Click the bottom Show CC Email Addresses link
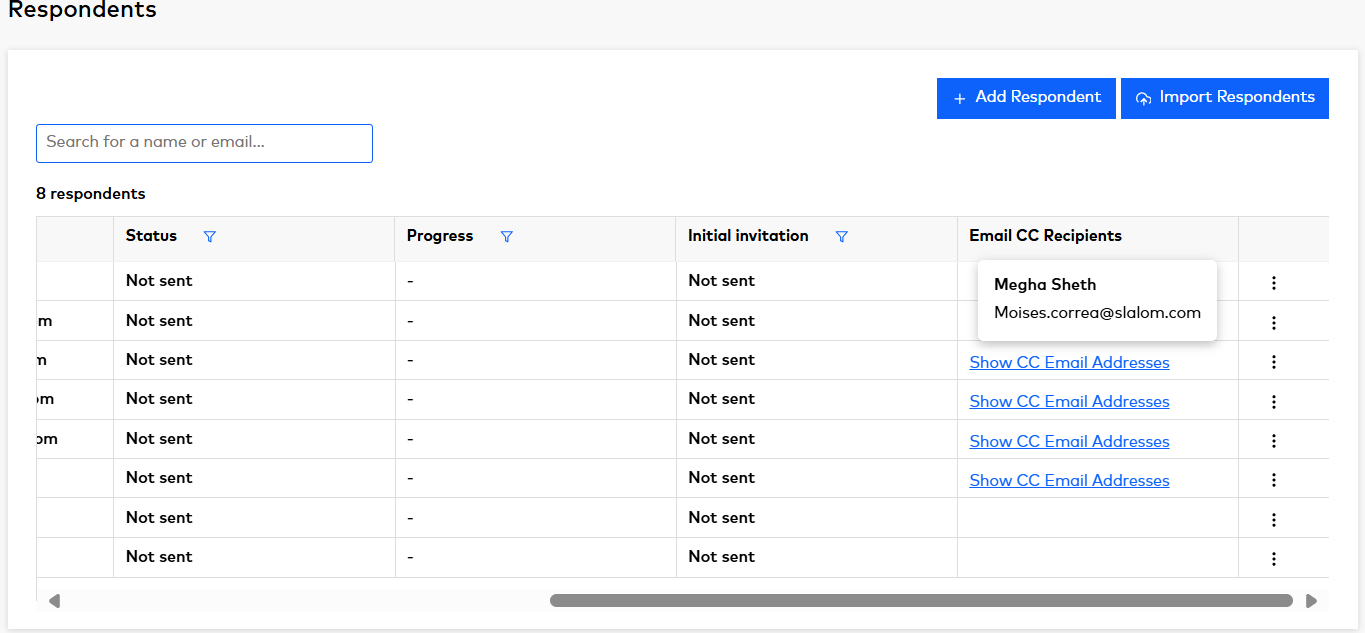Viewport: 1365px width, 633px height. pyautogui.click(x=1069, y=480)
